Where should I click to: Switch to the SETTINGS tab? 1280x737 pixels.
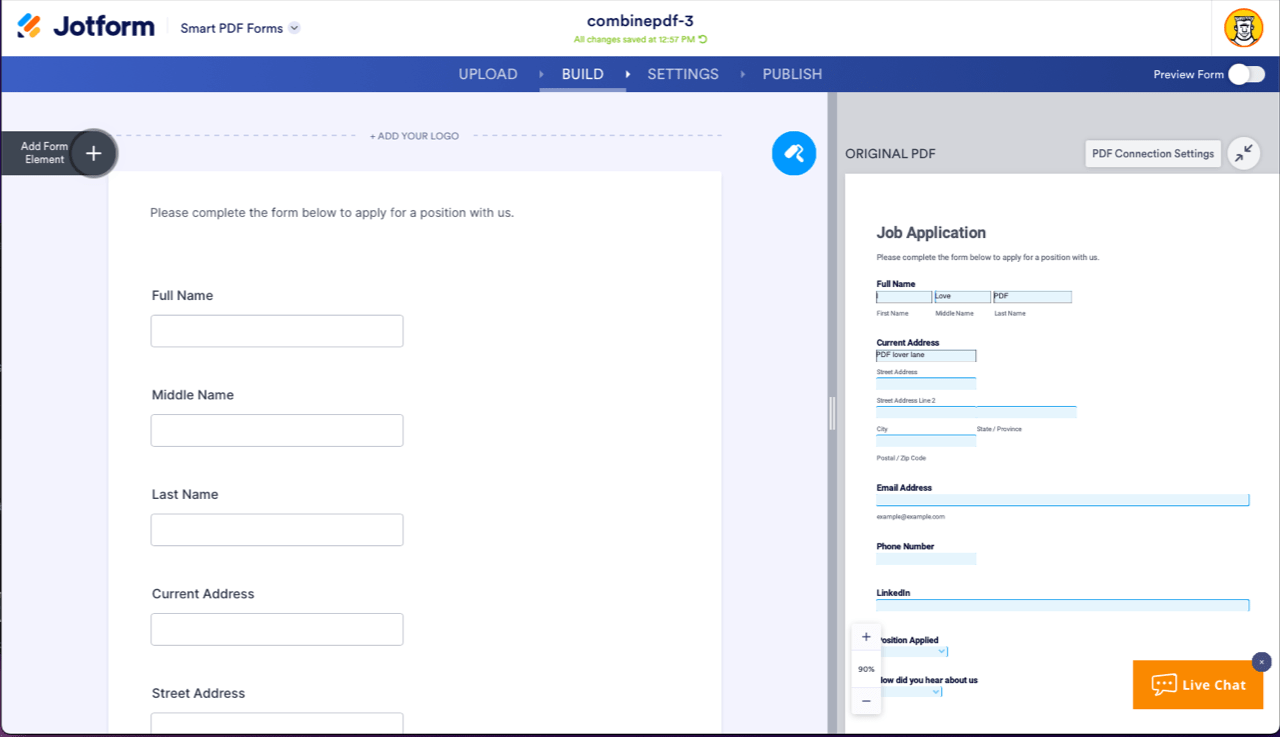(683, 74)
